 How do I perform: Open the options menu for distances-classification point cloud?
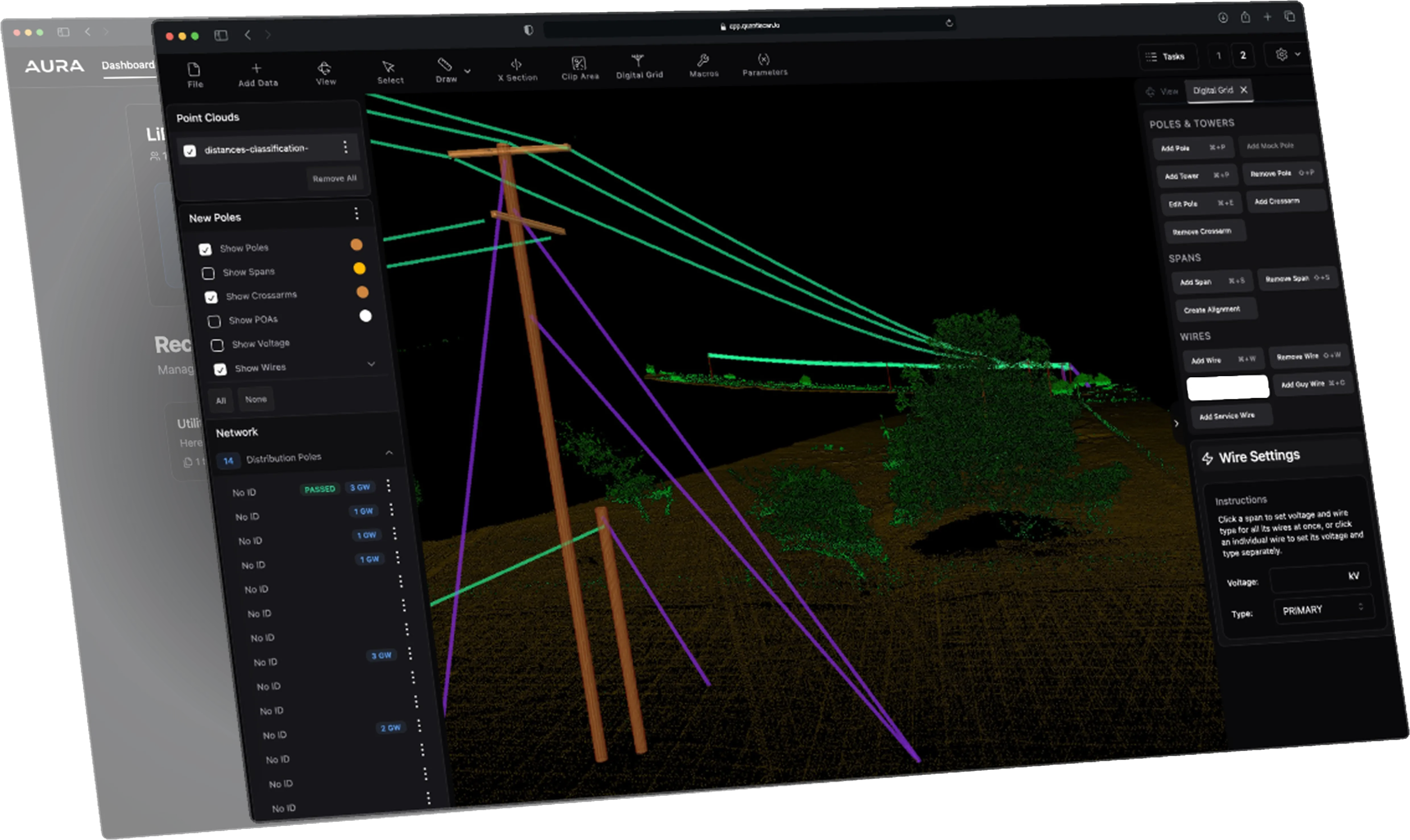[345, 147]
